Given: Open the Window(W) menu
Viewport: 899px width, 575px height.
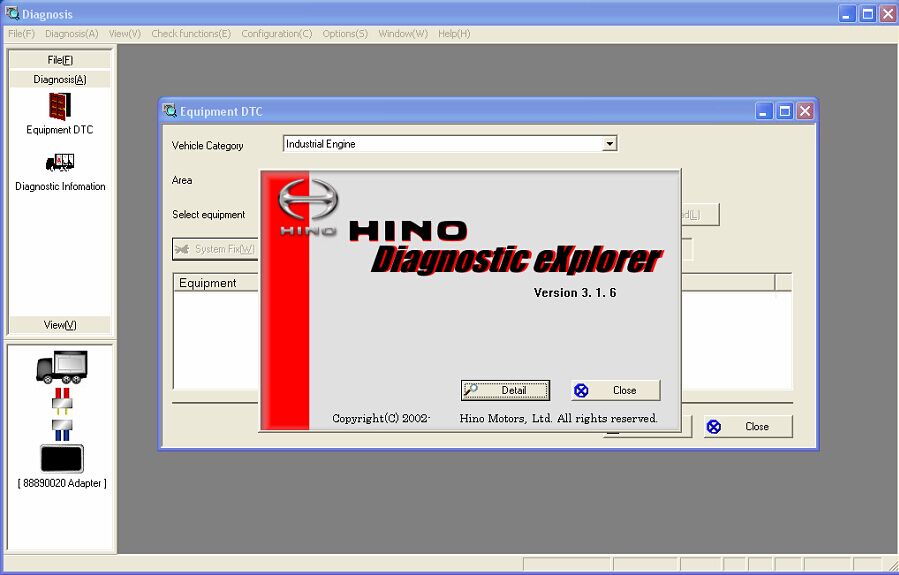Looking at the screenshot, I should click(x=402, y=34).
